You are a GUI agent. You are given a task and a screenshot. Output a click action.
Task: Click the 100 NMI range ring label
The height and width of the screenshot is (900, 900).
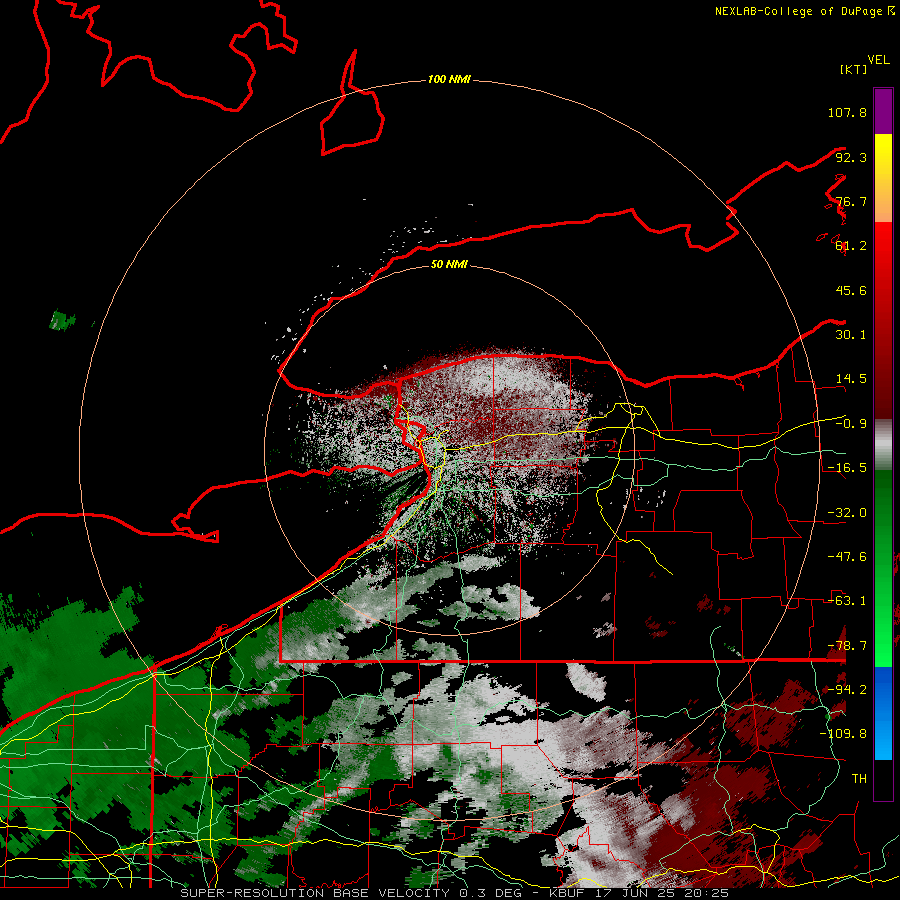[x=449, y=79]
